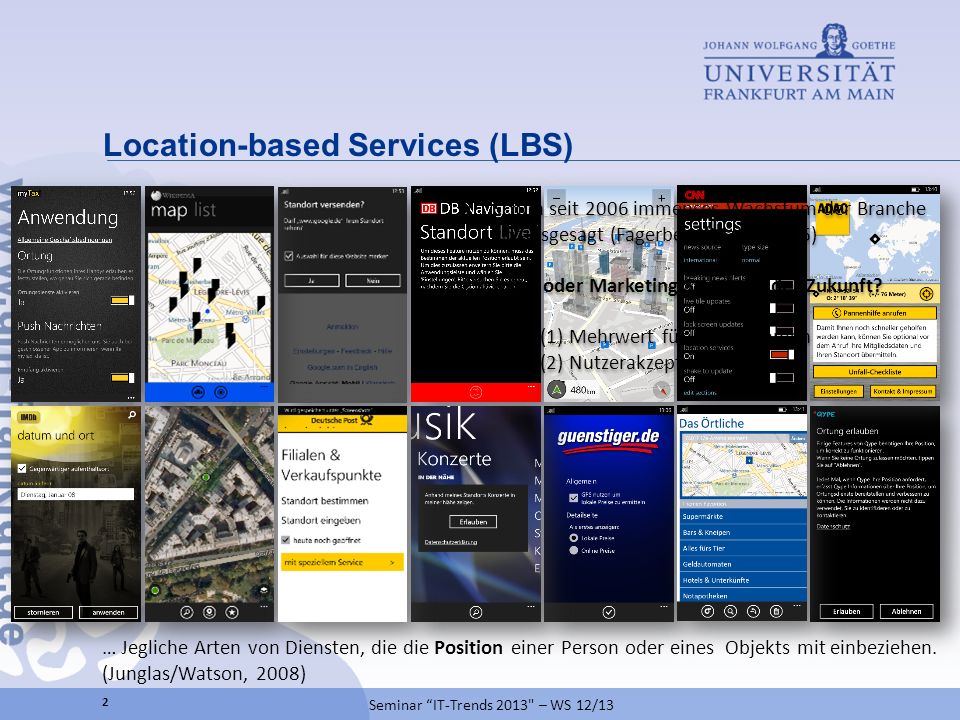Switch to the Wikipedia 'map' tab

coord(169,209)
